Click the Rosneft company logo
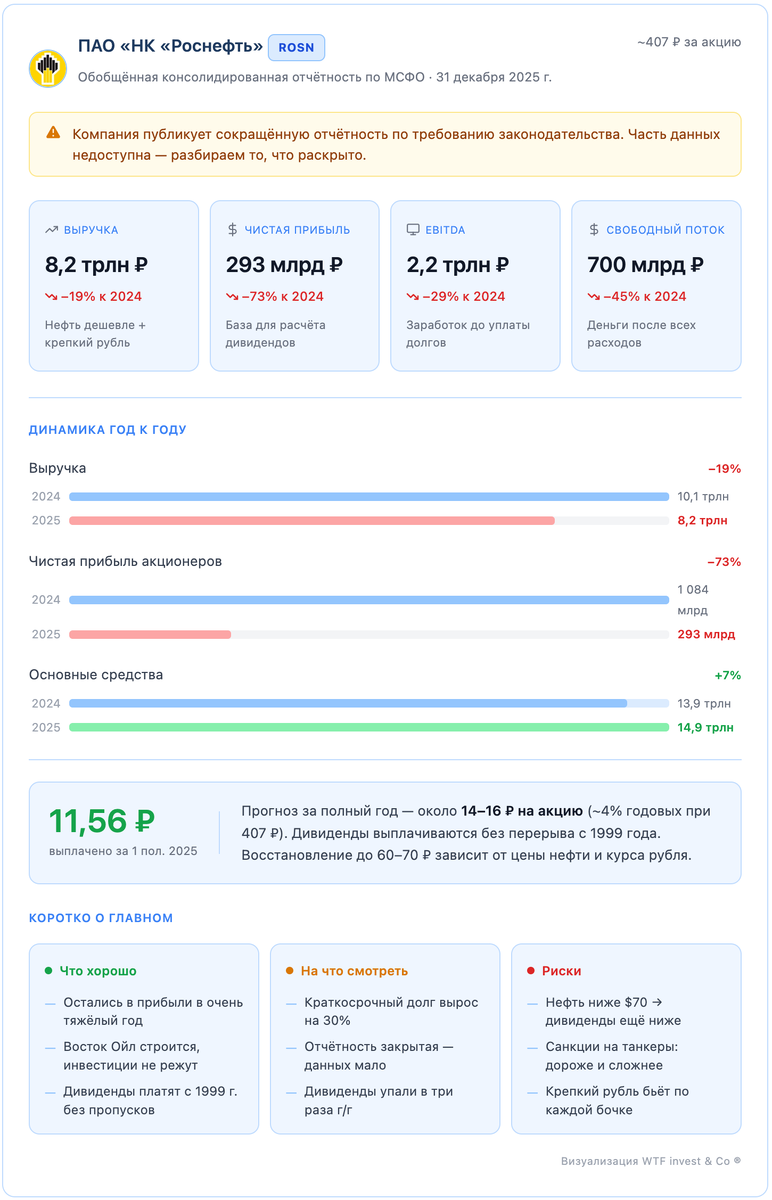 pos(48,68)
